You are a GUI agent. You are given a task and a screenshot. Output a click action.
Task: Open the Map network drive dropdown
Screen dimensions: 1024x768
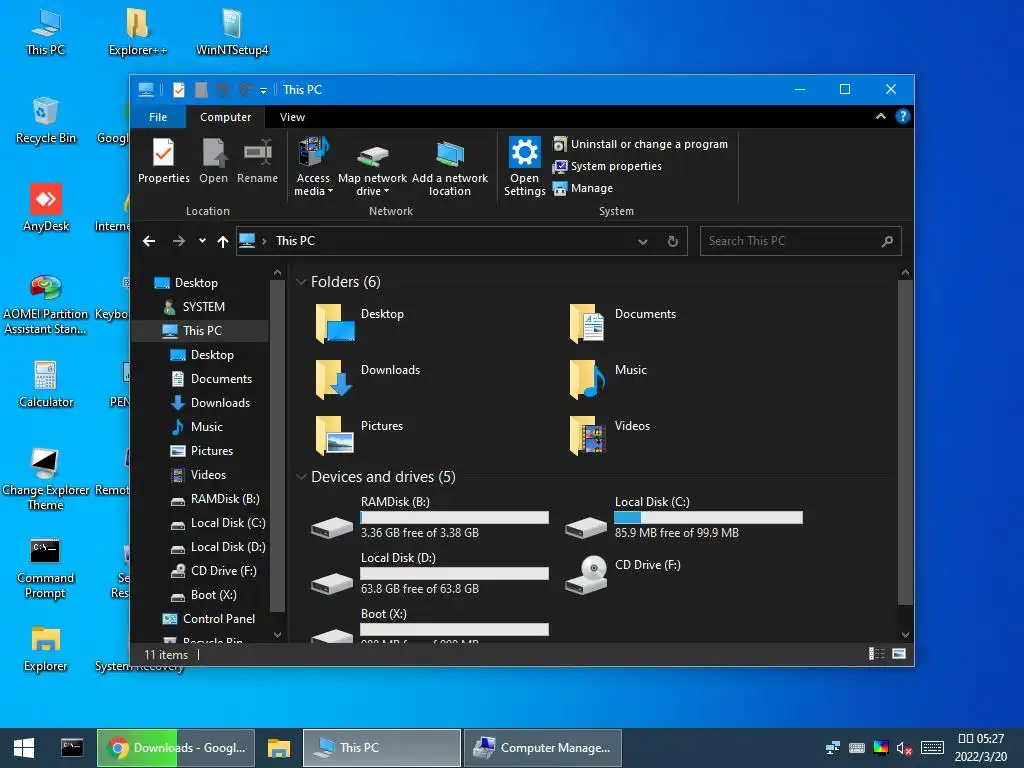(372, 167)
